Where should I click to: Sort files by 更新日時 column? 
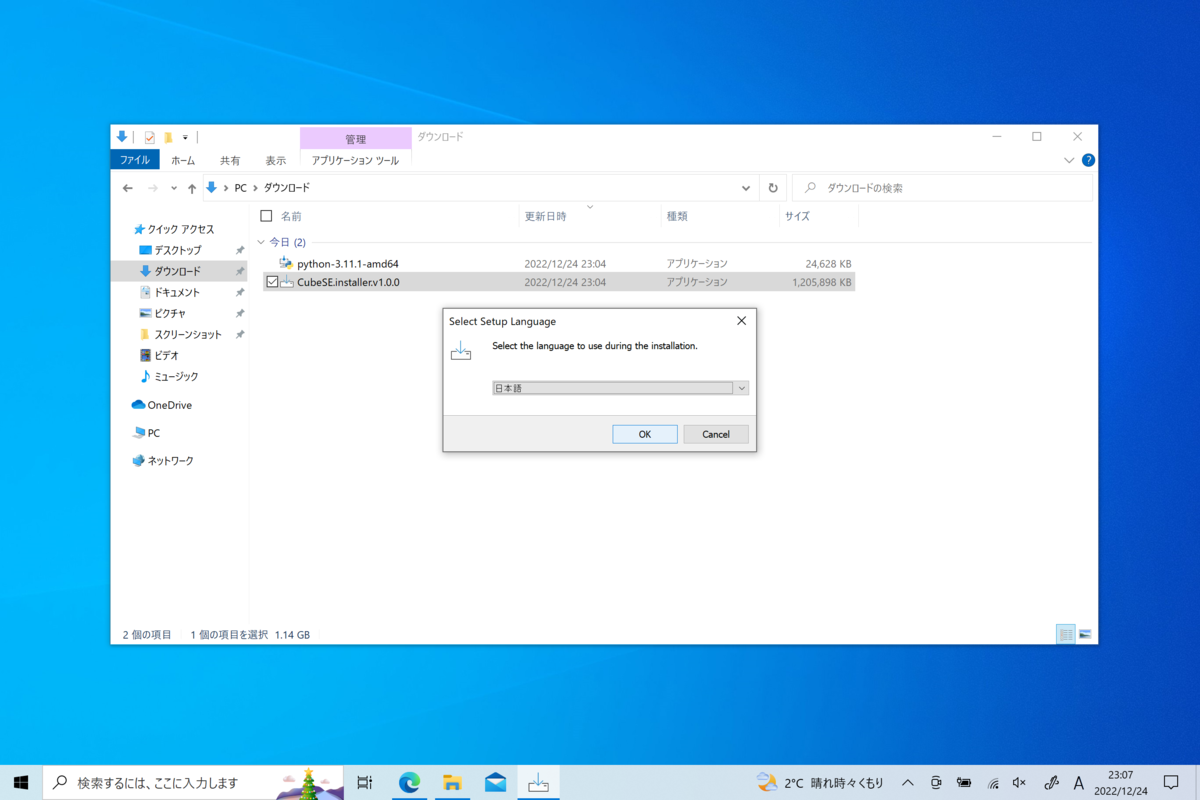click(545, 216)
